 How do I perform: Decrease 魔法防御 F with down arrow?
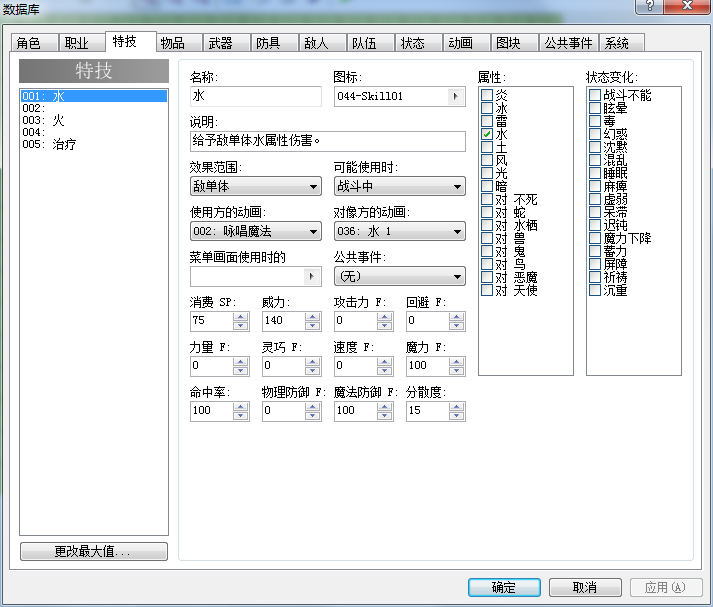pyautogui.click(x=385, y=416)
